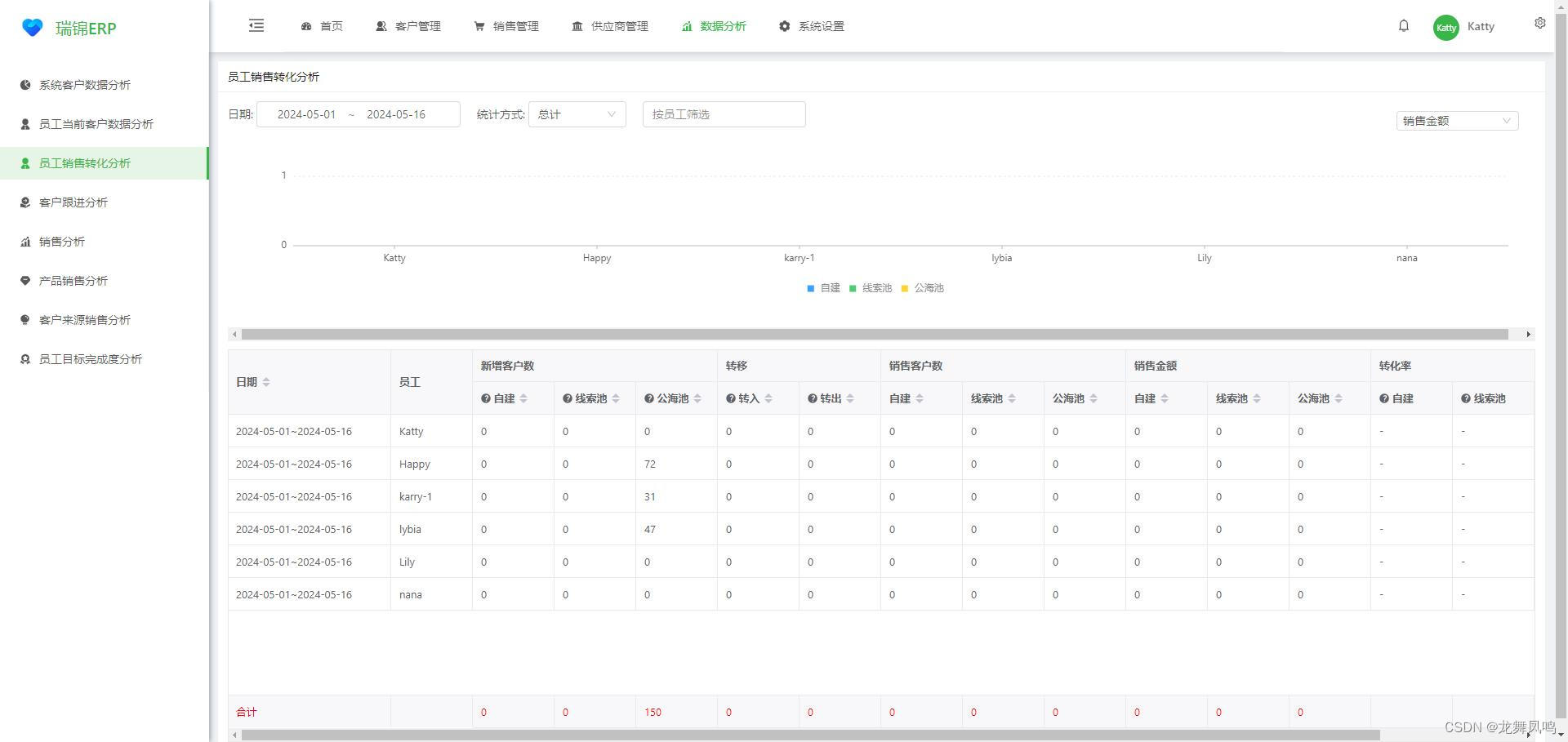Sort by 公海池 under 销售客户数

[x=1094, y=398]
